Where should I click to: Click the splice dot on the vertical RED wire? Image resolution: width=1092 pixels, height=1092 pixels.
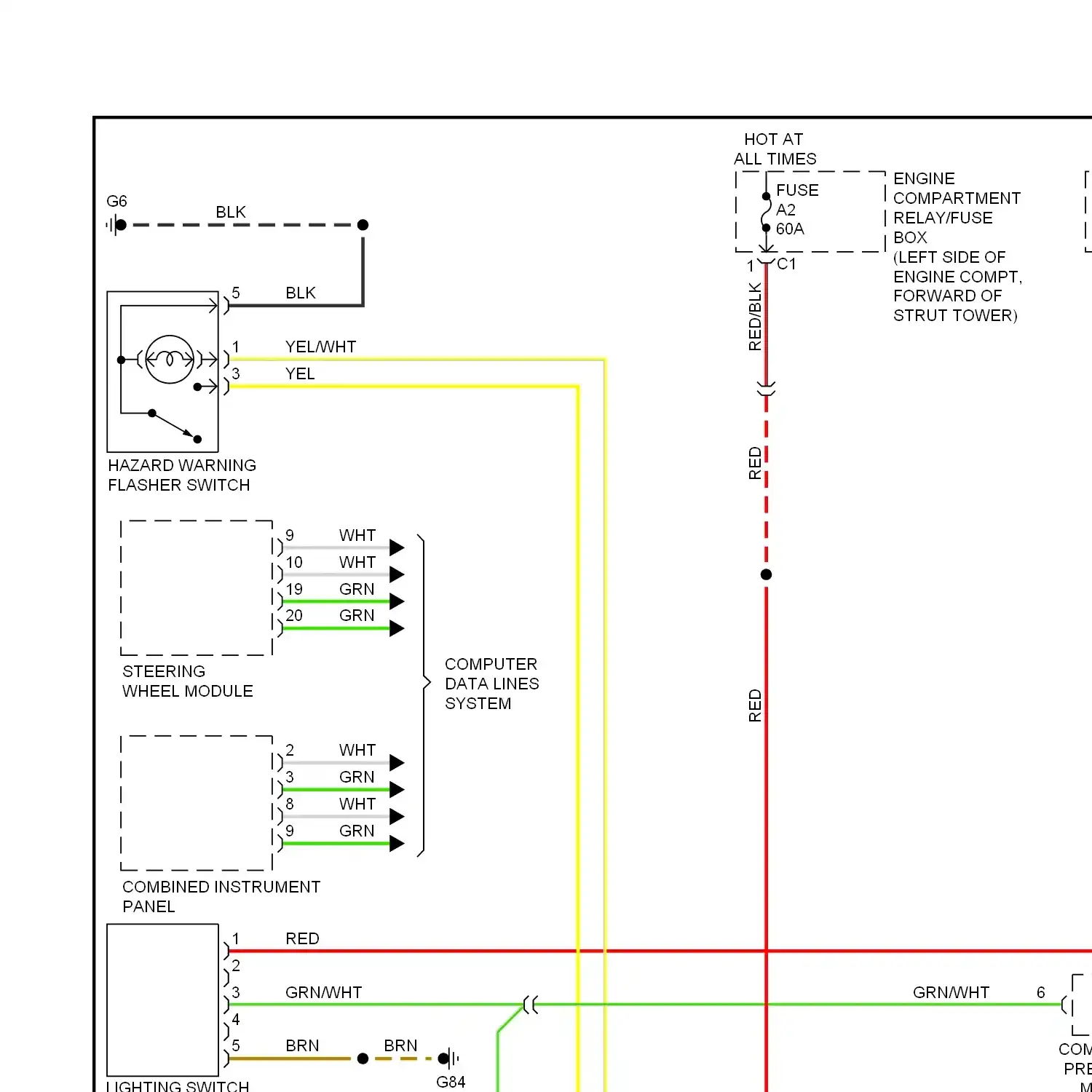tap(766, 574)
